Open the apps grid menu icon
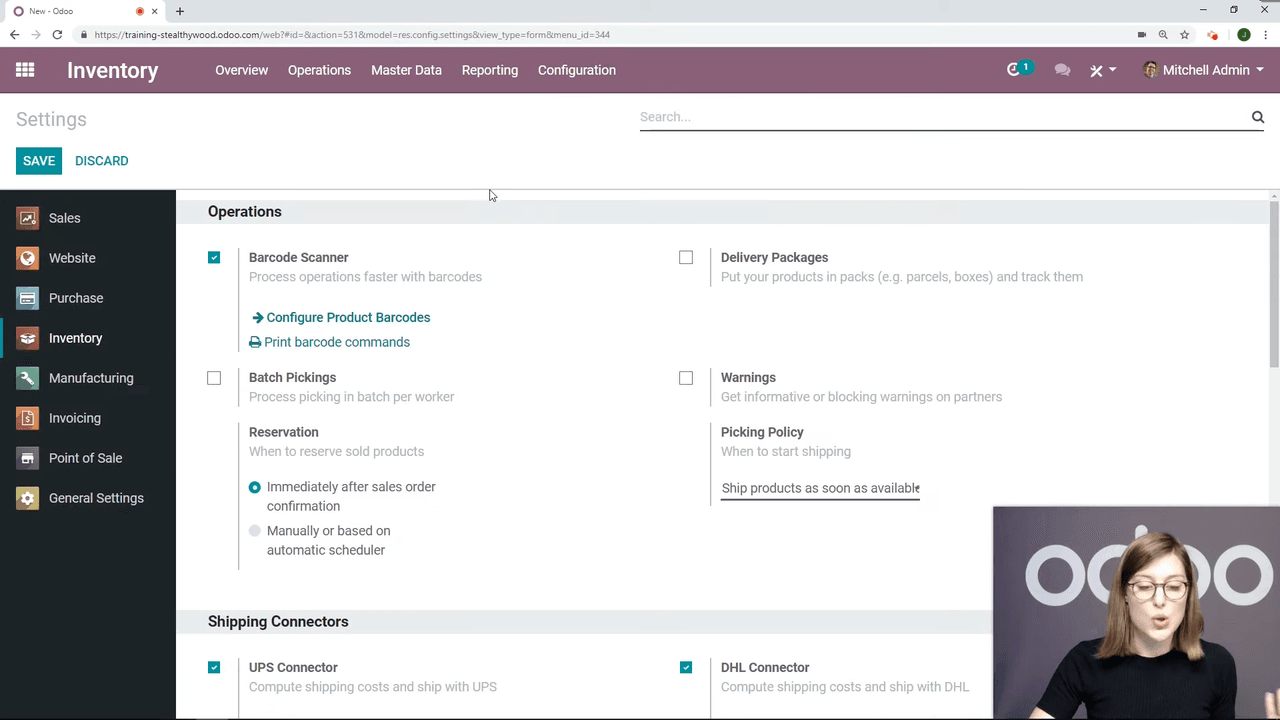 point(25,70)
